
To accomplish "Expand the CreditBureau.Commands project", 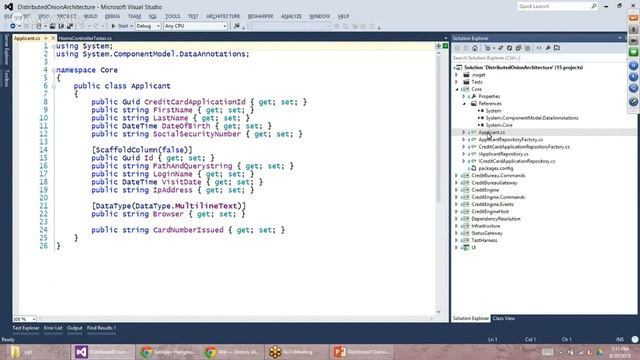I will (x=457, y=176).
